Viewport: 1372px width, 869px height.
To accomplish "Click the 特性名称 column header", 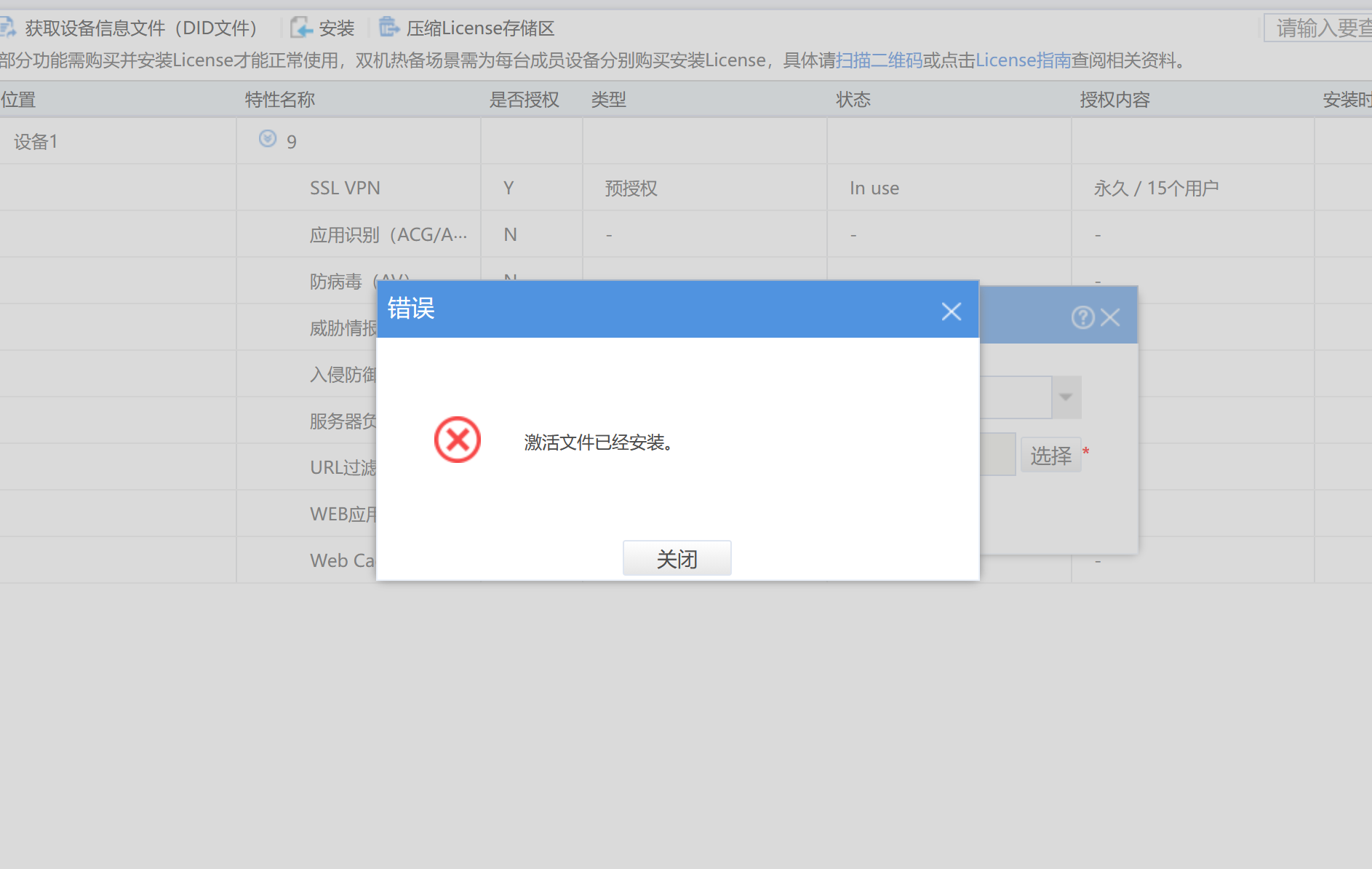I will (x=280, y=100).
